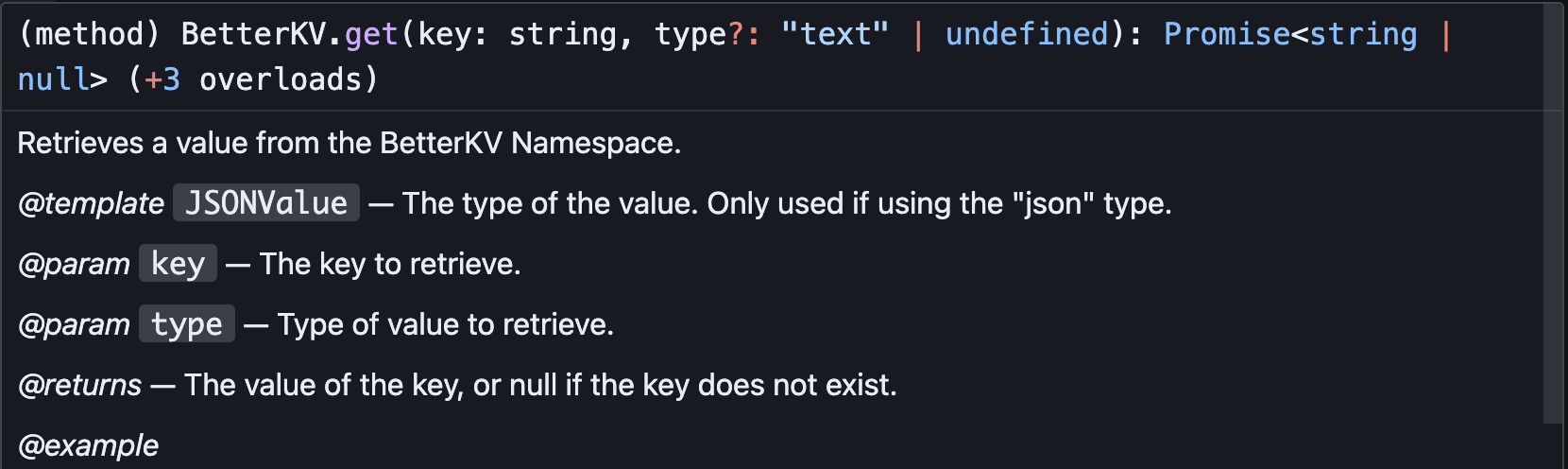
Task: Click the purple "get" method name
Action: (370, 34)
